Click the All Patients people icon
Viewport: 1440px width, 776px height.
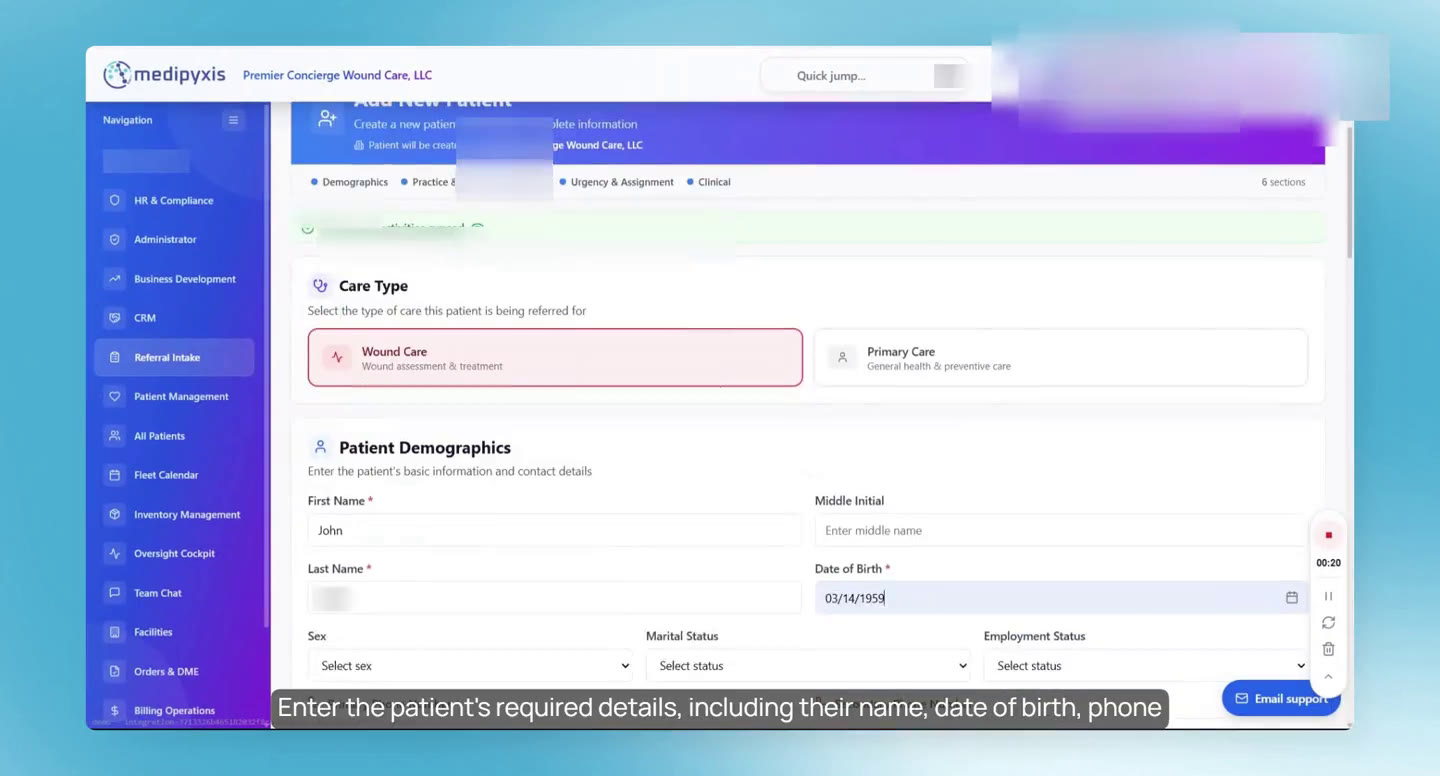tap(114, 436)
